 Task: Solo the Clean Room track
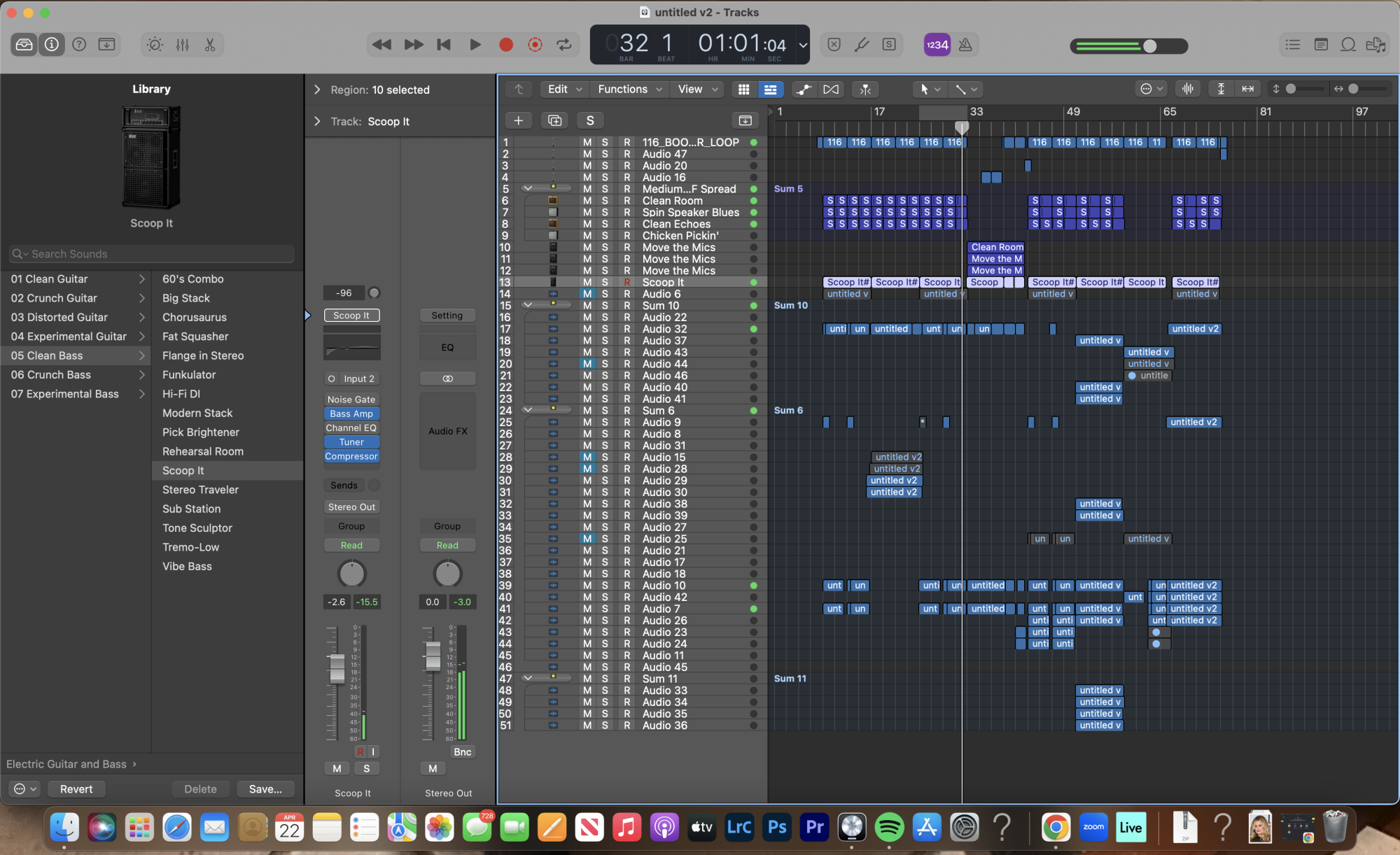(605, 200)
